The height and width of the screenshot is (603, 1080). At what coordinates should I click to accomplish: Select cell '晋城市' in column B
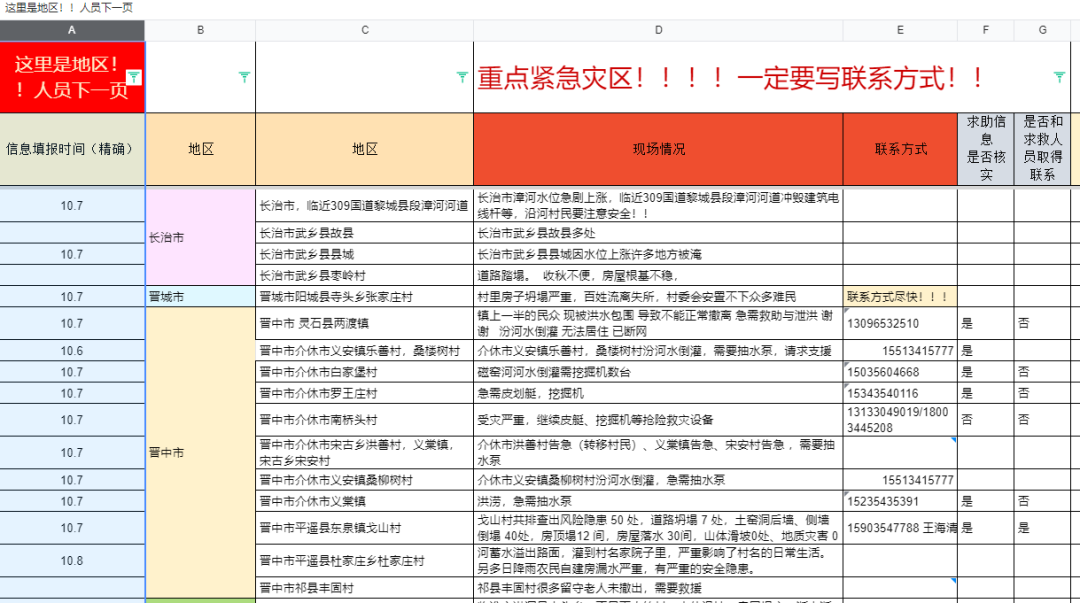coord(200,296)
